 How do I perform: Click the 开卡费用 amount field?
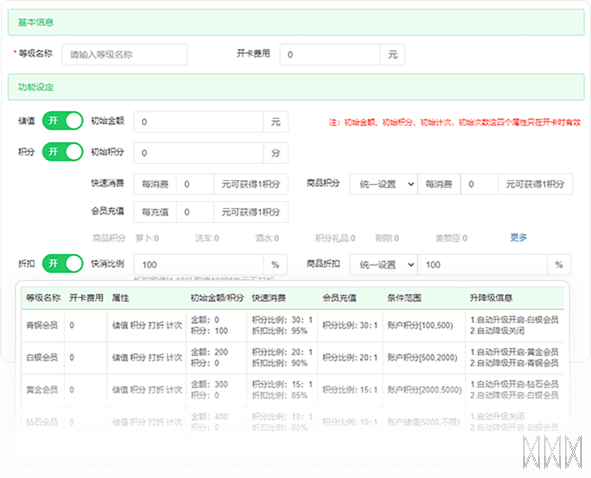[x=330, y=55]
